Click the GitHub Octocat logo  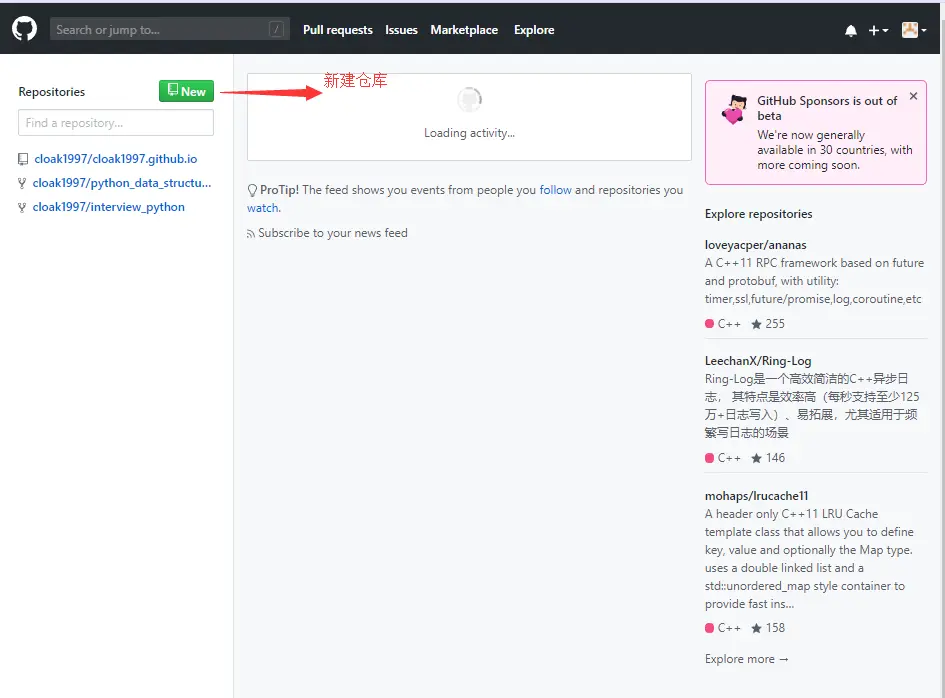24,29
